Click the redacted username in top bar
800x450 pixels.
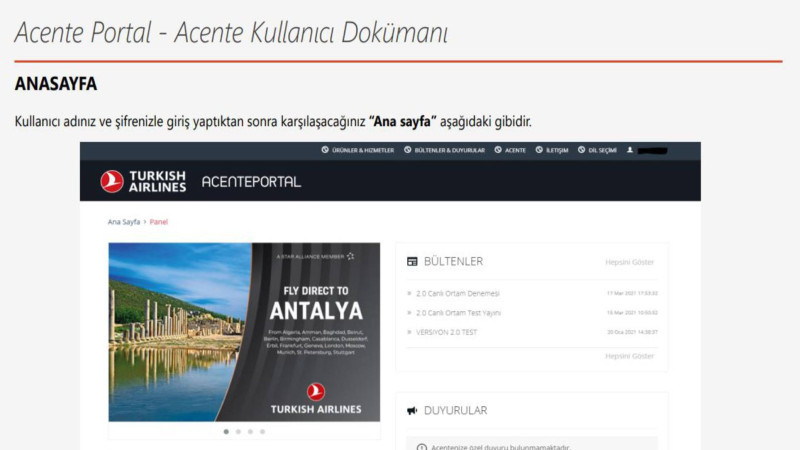(653, 151)
